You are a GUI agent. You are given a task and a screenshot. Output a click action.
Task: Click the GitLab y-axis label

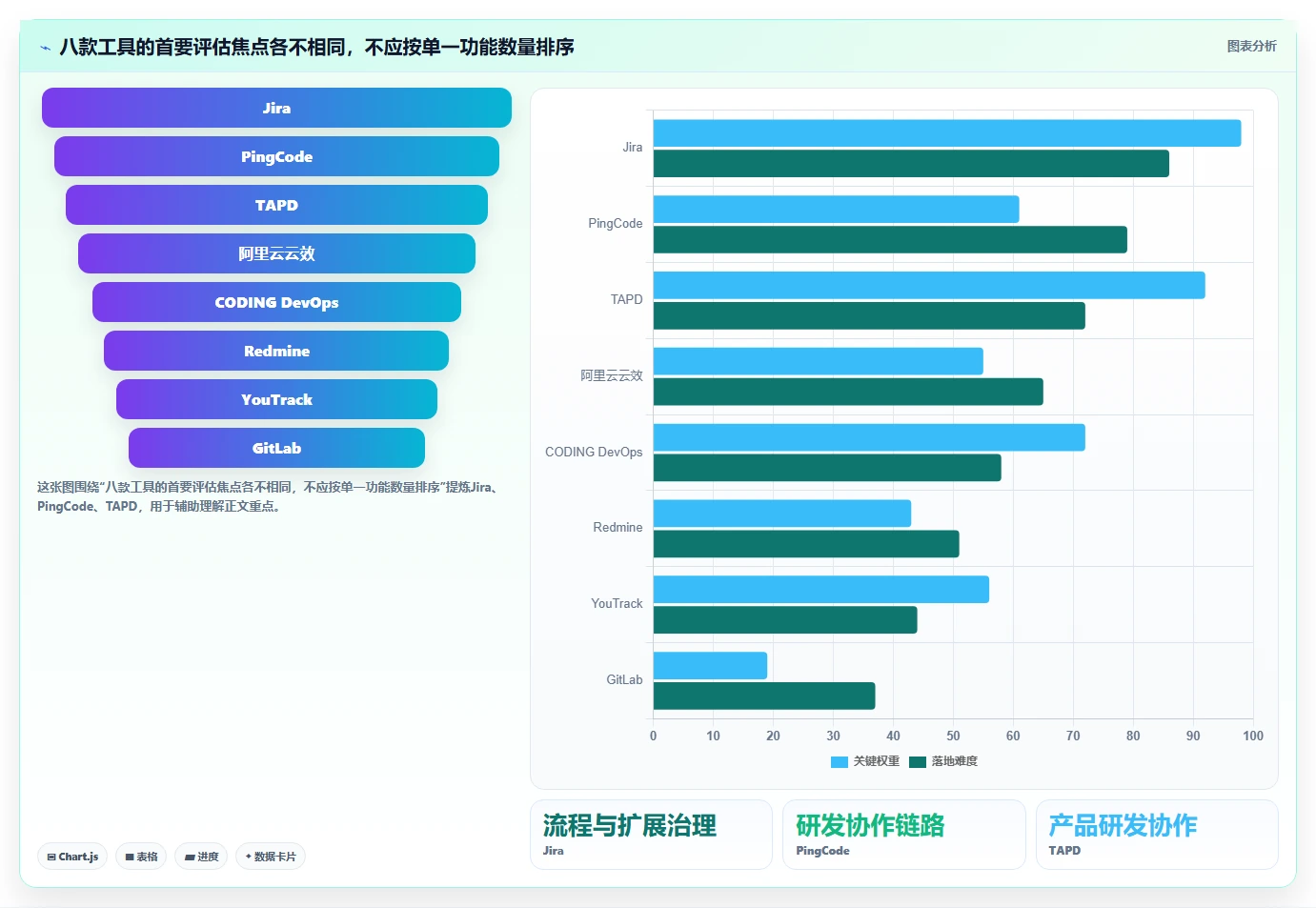pos(624,680)
